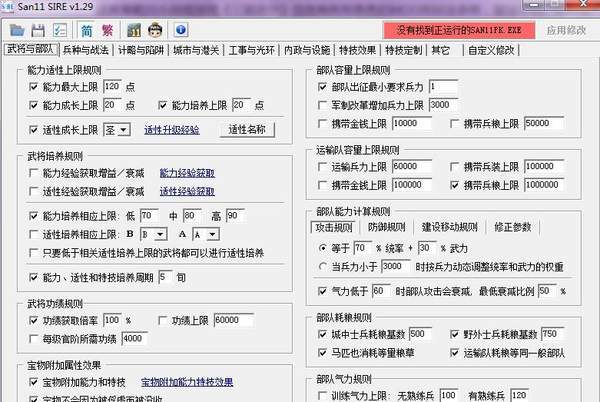Open 宝物附加能力特技效果 link
600x402 pixels.
point(187,382)
